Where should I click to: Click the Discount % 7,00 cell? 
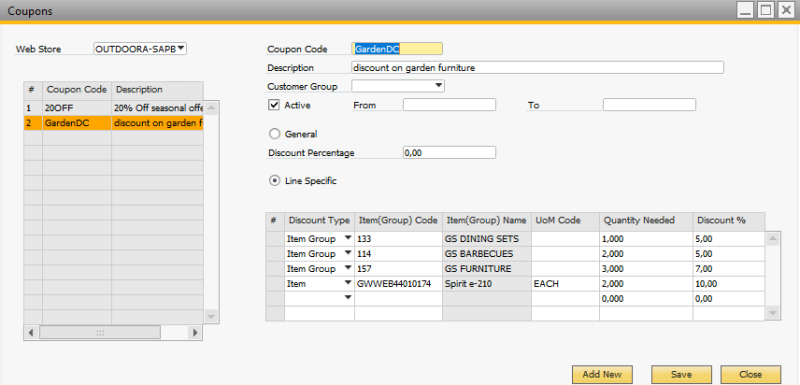click(x=729, y=269)
